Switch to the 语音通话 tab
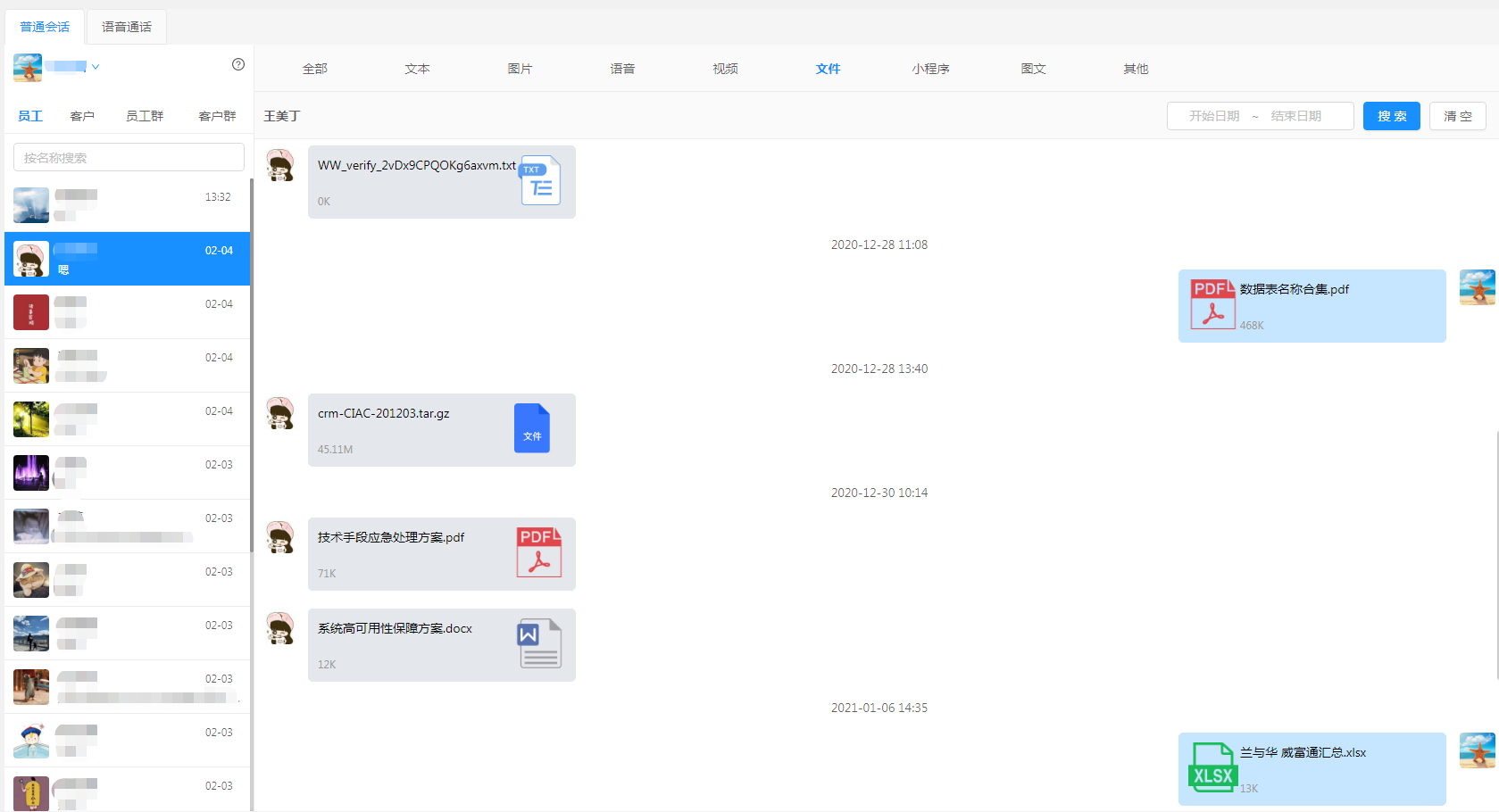Viewport: 1499px width, 812px height. (x=127, y=27)
